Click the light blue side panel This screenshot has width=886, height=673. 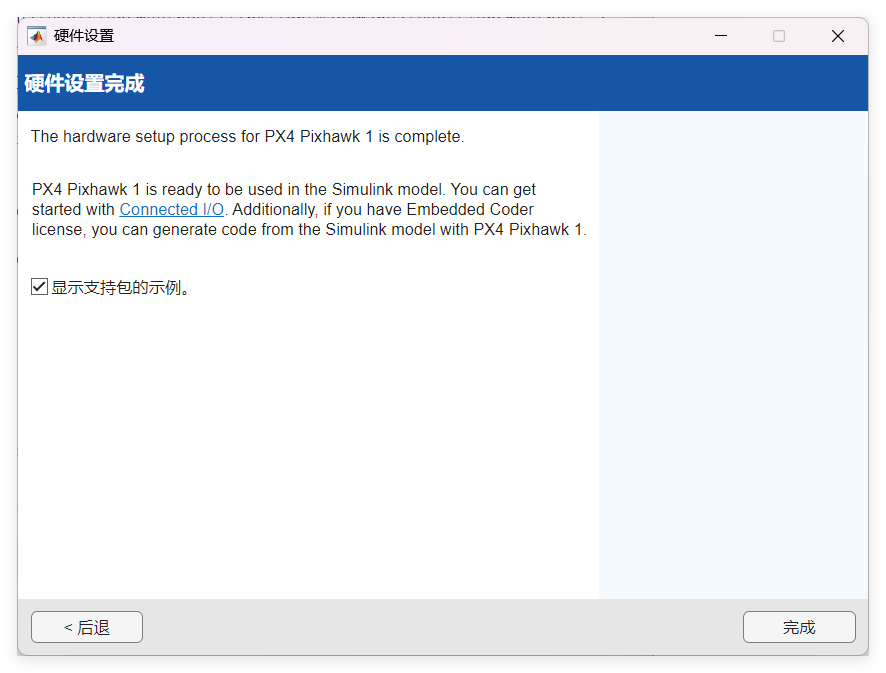(x=733, y=350)
